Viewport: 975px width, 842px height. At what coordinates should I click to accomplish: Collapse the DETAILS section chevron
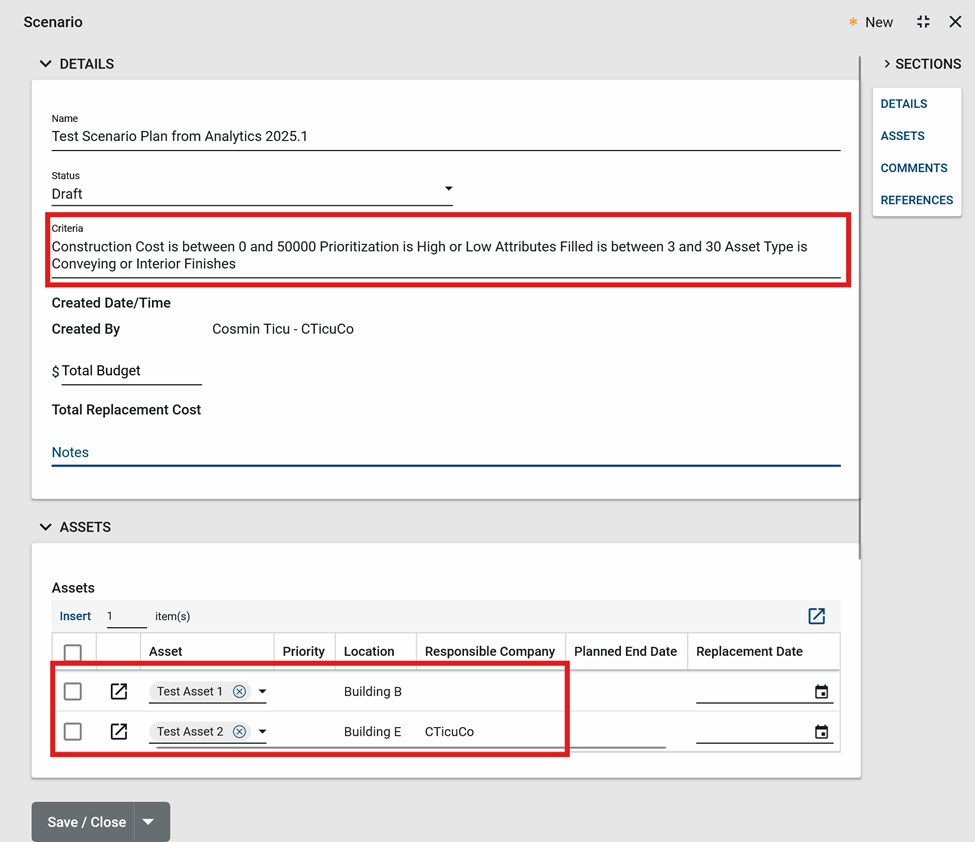pos(45,63)
